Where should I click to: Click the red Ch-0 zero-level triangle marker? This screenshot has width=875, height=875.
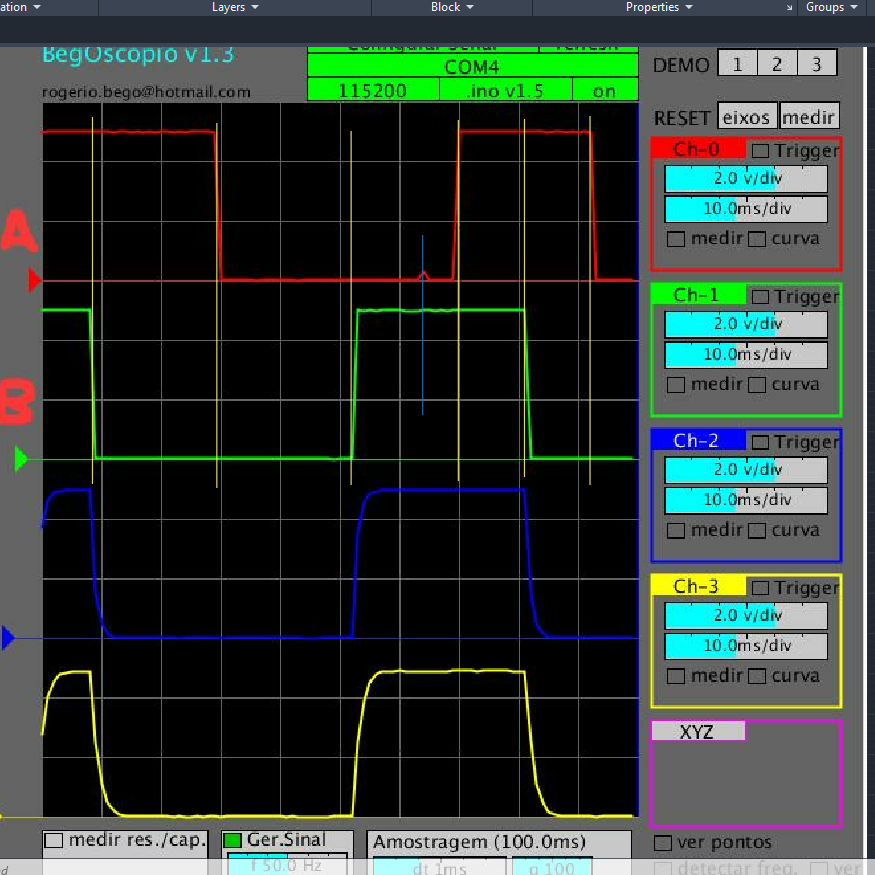pyautogui.click(x=35, y=280)
